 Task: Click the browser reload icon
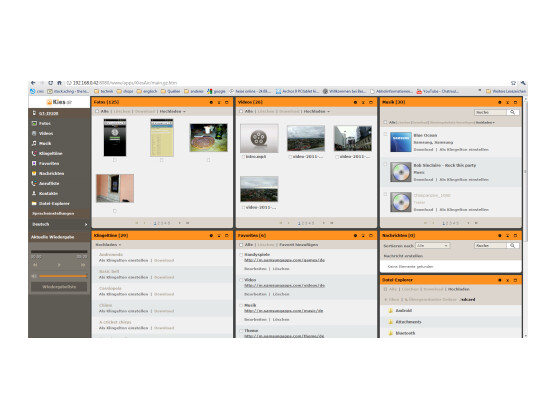[x=50, y=83]
